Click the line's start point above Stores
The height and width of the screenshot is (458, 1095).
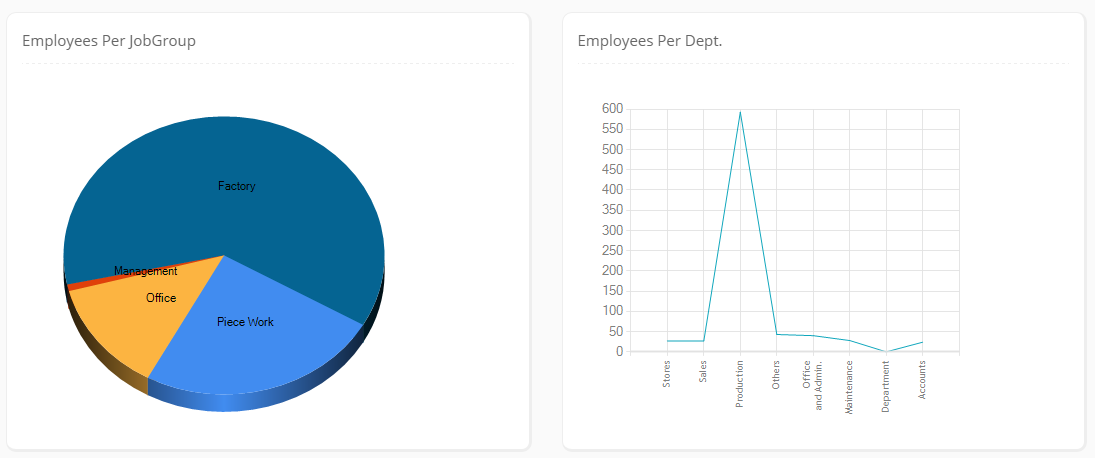tap(667, 341)
